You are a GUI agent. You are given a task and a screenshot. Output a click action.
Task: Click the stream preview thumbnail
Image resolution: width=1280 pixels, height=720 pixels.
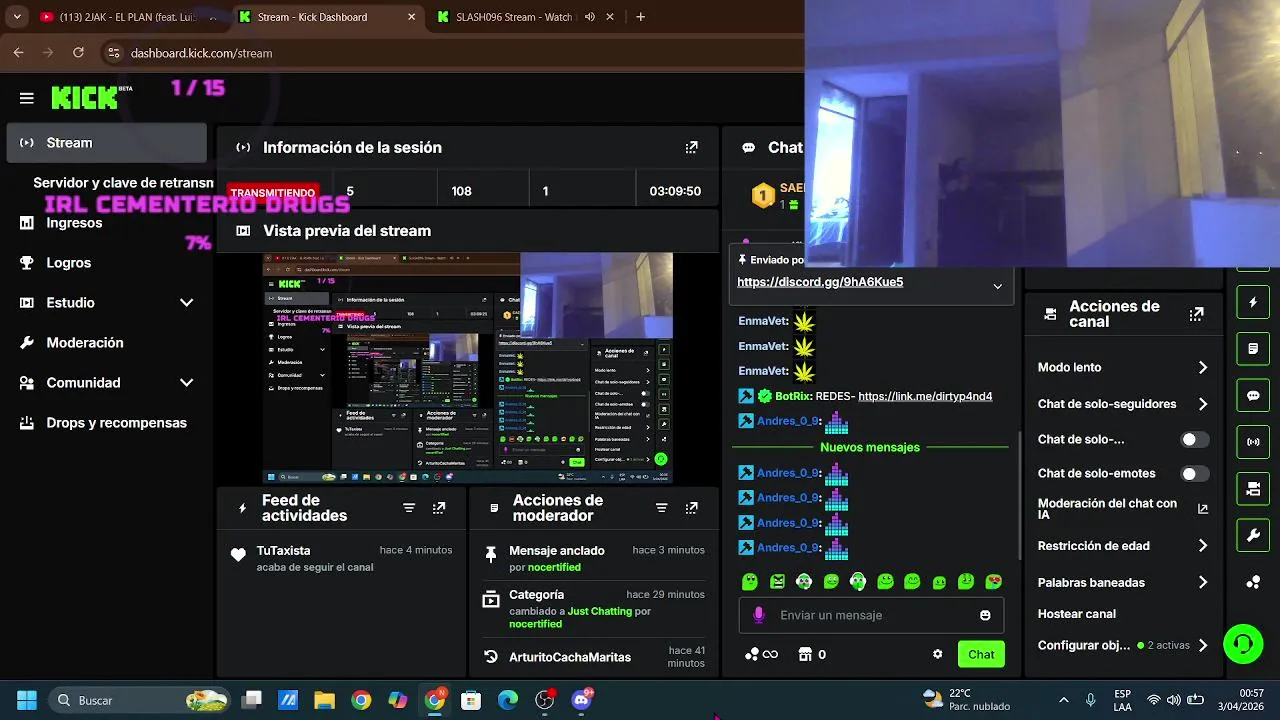[x=468, y=367]
